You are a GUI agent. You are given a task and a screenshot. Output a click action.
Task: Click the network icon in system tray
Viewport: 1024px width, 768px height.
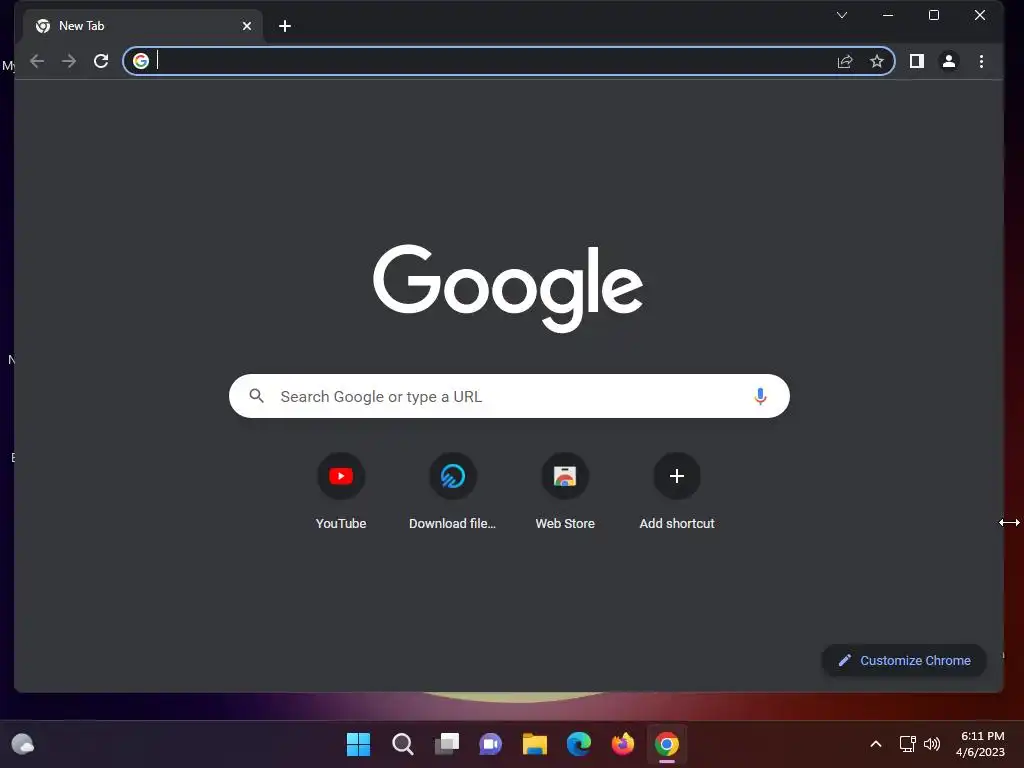907,744
